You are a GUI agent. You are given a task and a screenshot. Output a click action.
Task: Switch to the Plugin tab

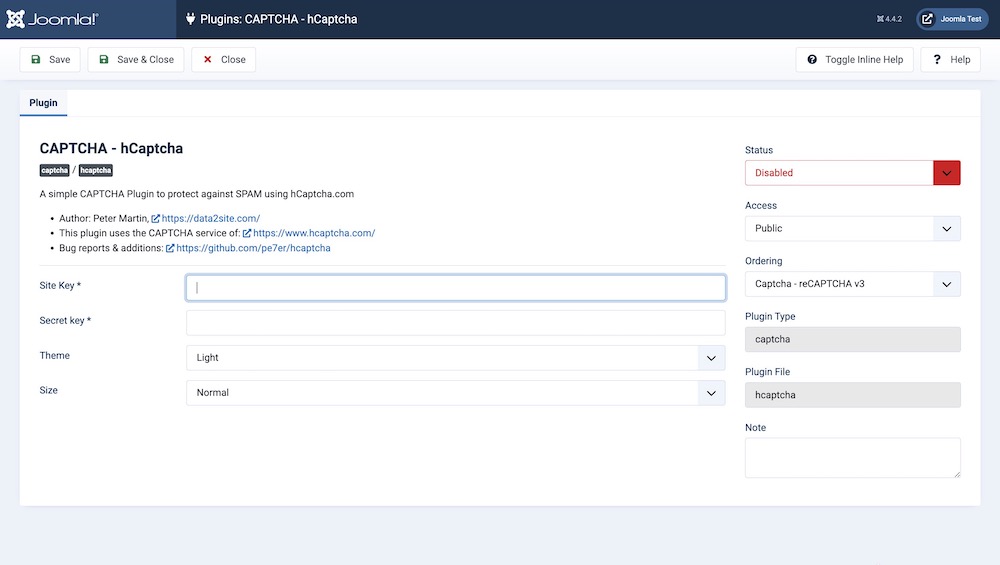[x=43, y=103]
